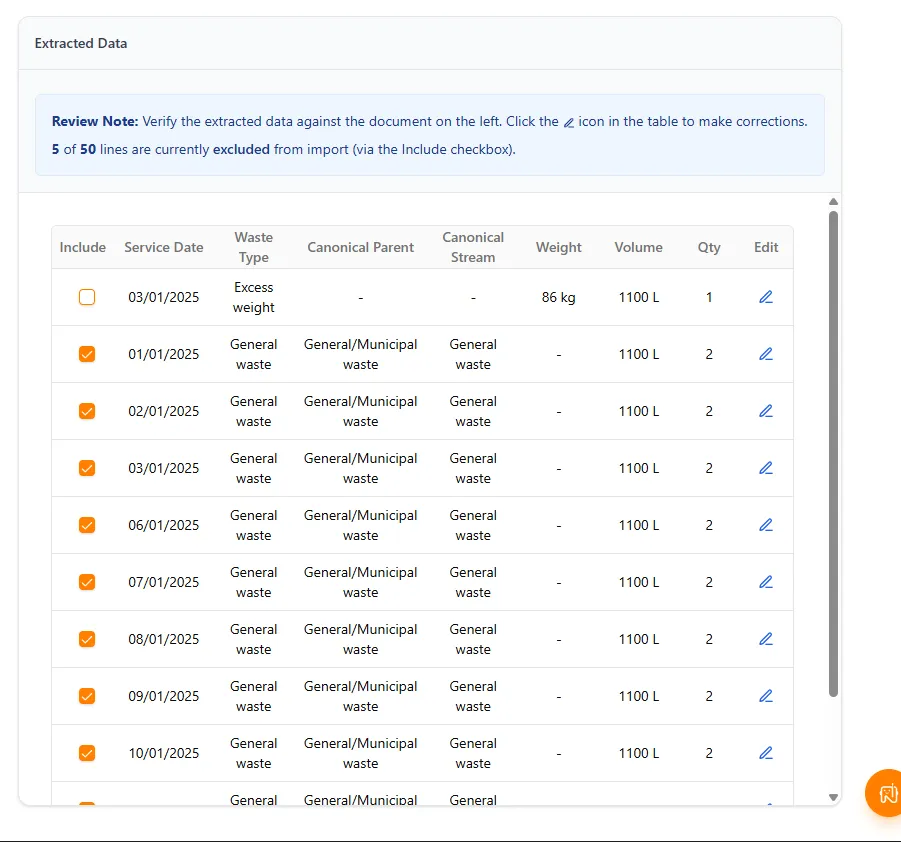
Task: Select the Extracted Data panel header
Action: [x=80, y=43]
